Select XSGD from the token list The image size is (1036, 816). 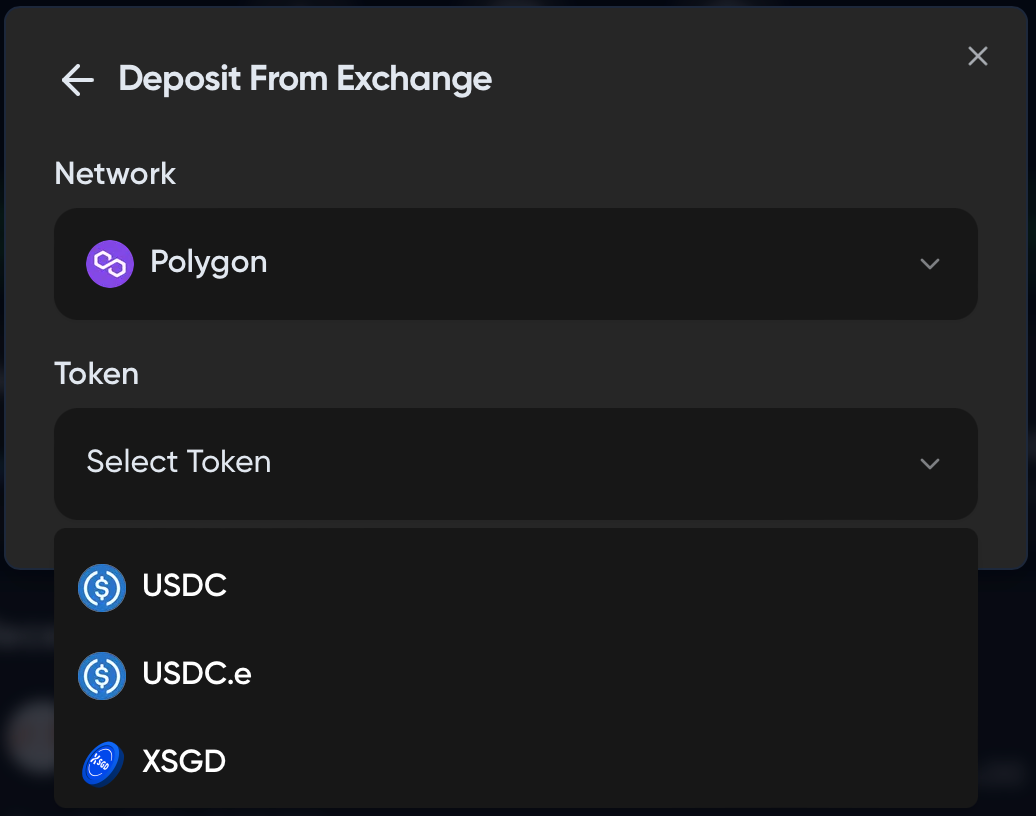coord(184,762)
